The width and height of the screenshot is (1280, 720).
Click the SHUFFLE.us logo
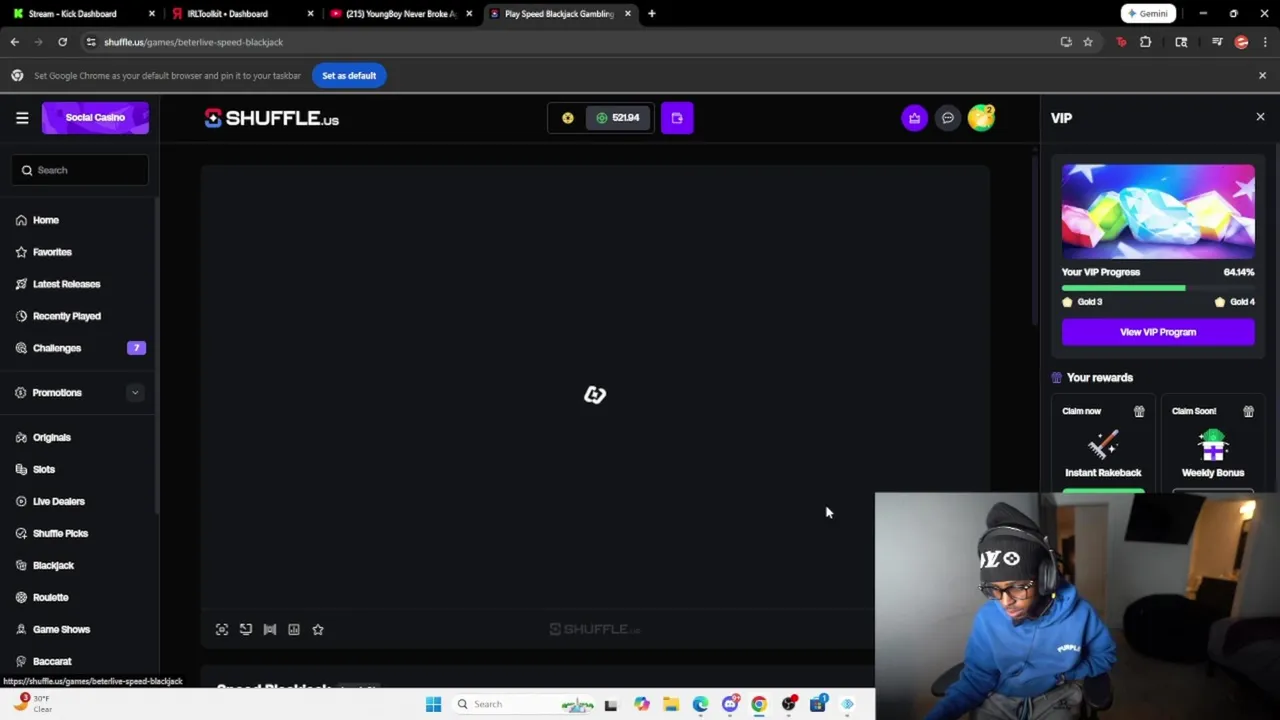[x=272, y=118]
